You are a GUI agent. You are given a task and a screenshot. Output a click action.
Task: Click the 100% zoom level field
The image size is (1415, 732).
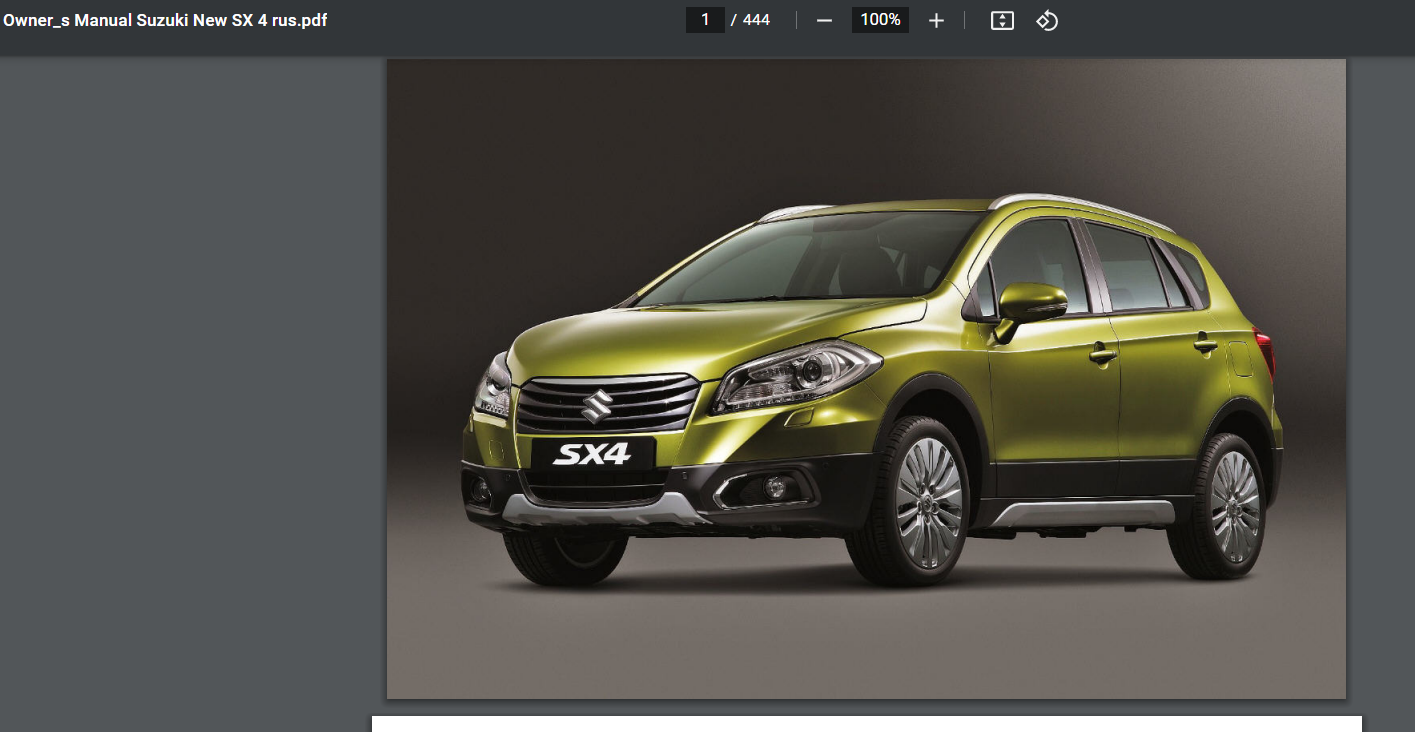click(880, 20)
